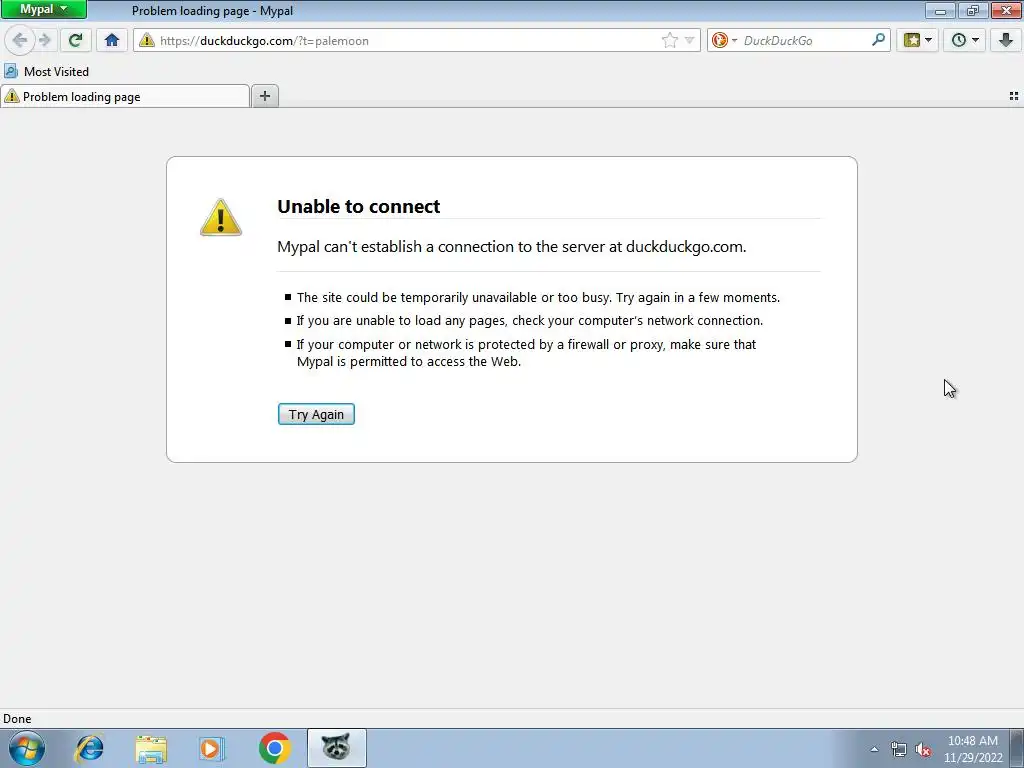This screenshot has height=768, width=1024.
Task: Show hidden system tray icons
Action: point(874,750)
